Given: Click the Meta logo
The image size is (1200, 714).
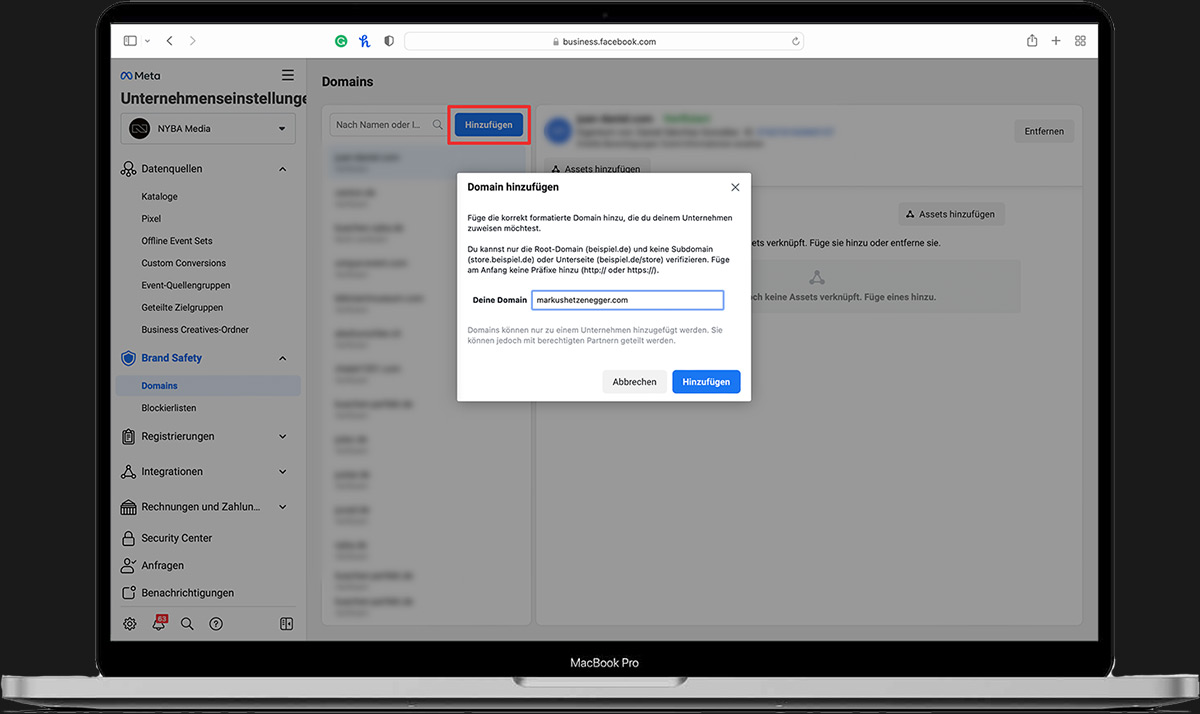Looking at the screenshot, I should click(x=140, y=75).
